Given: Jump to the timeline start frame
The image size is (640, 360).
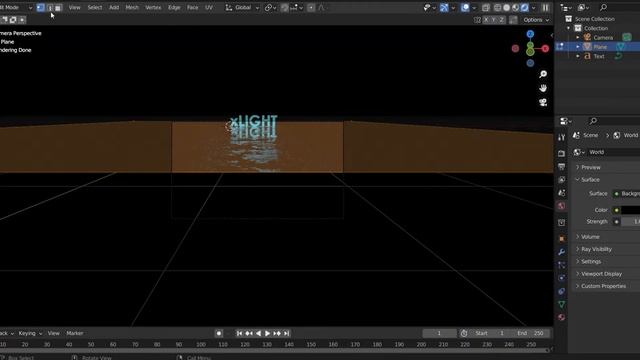Looking at the screenshot, I should (x=239, y=333).
